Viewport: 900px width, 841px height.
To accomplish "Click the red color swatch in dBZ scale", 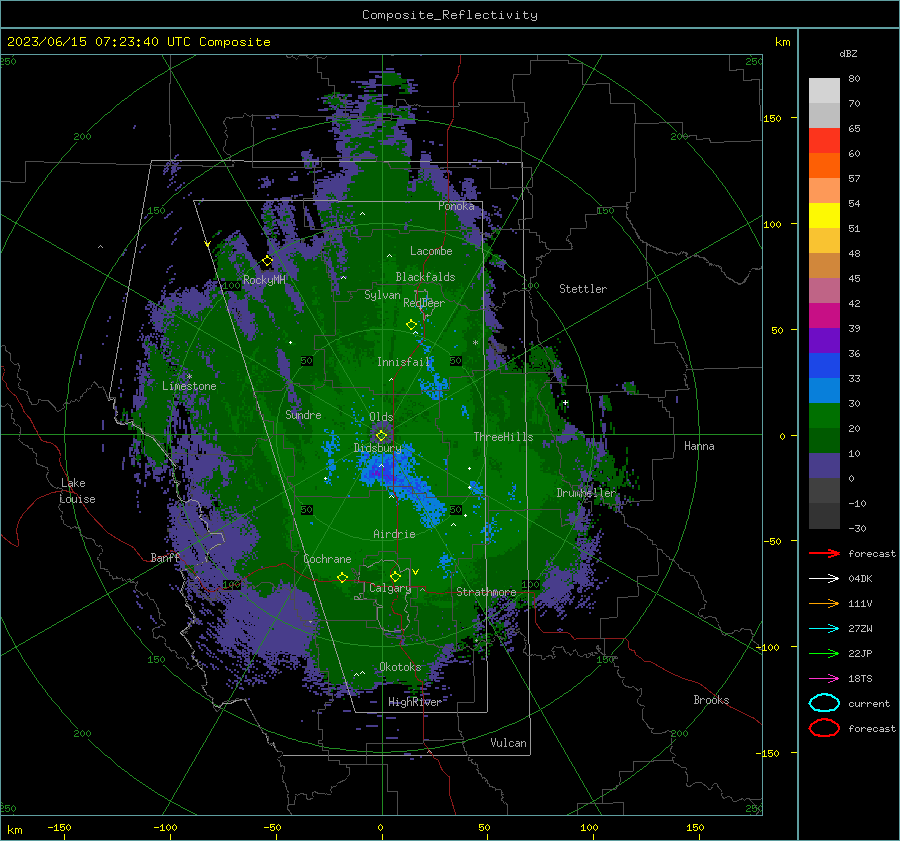I will [824, 141].
